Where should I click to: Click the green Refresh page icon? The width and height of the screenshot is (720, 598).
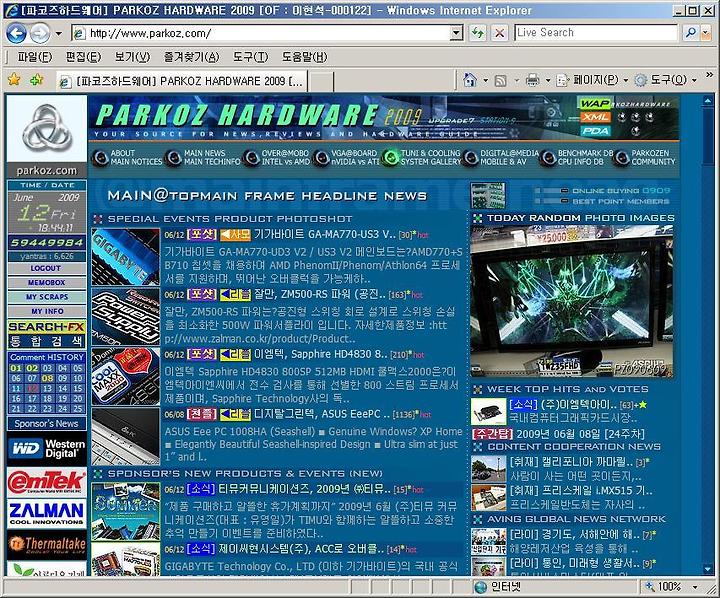coord(478,33)
